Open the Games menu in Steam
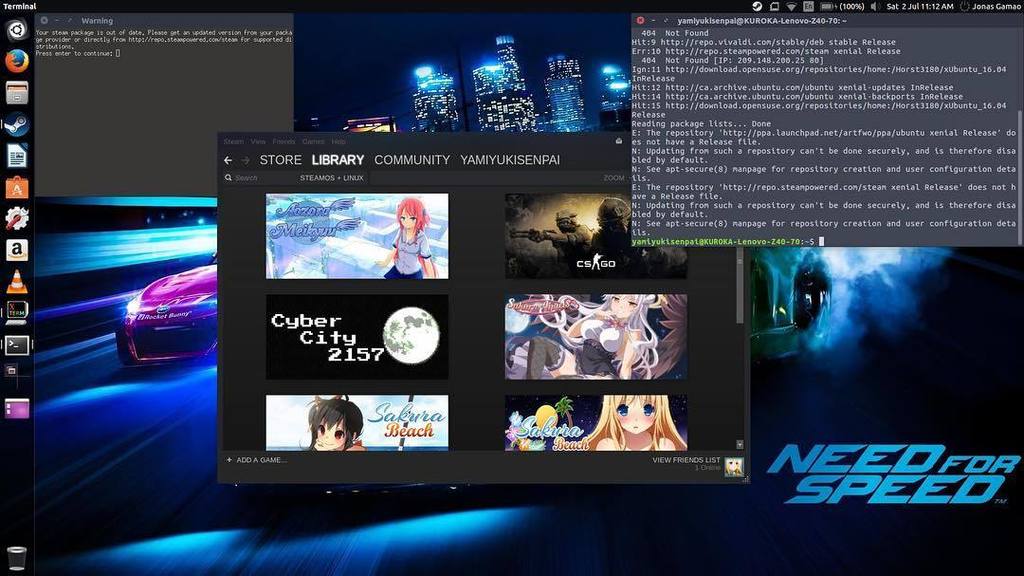 click(x=313, y=142)
